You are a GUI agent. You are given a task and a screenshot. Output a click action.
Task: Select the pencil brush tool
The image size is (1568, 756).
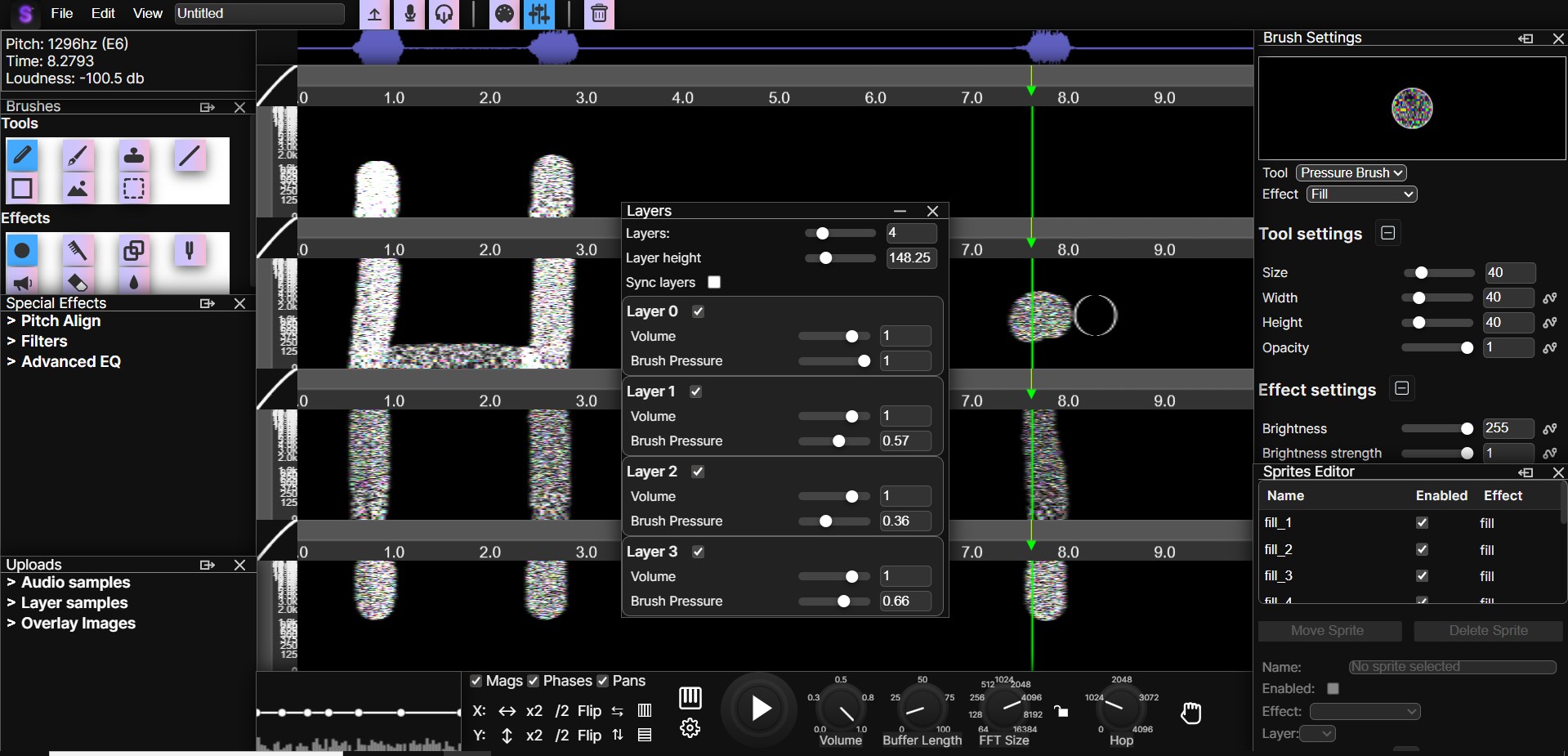point(22,154)
